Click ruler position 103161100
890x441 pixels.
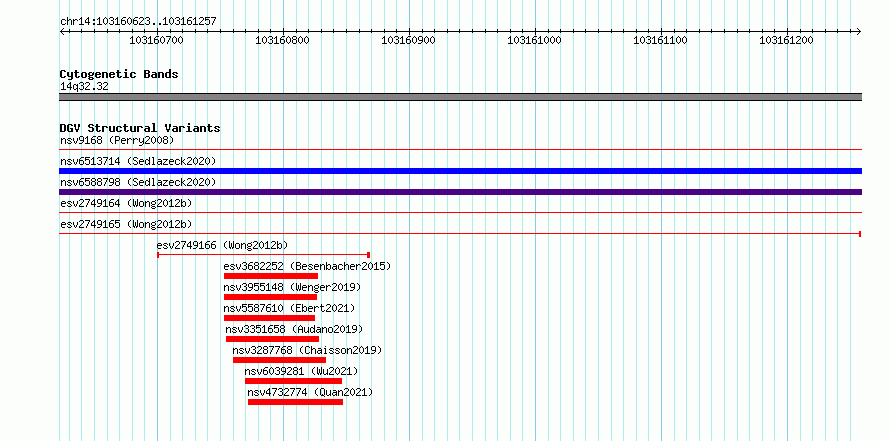tap(660, 40)
